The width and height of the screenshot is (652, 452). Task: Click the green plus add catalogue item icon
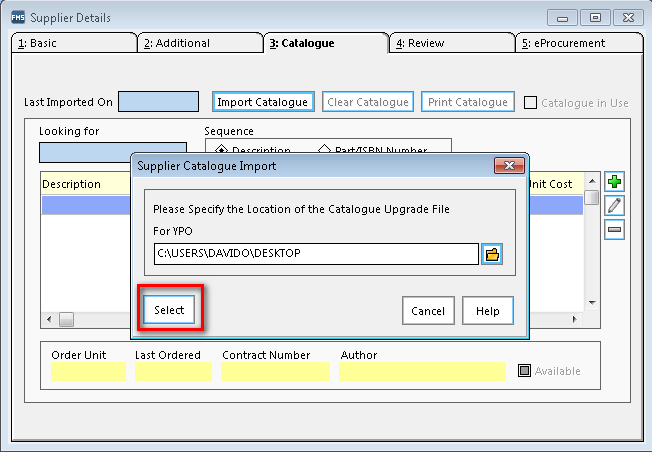614,182
